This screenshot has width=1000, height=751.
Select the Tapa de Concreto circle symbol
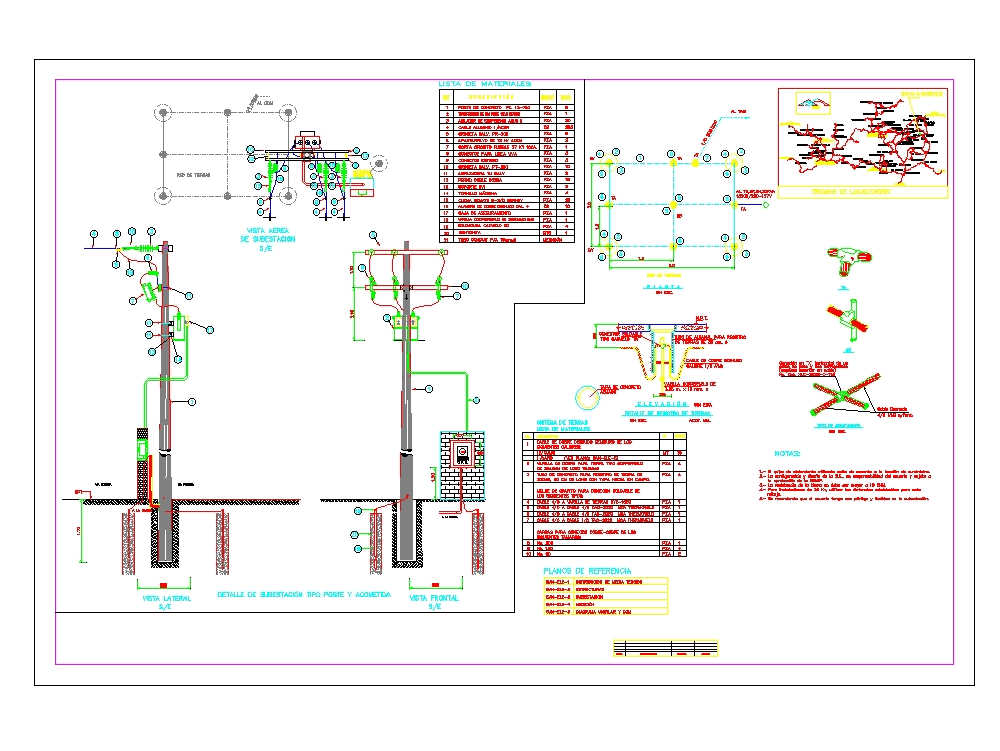click(x=590, y=395)
